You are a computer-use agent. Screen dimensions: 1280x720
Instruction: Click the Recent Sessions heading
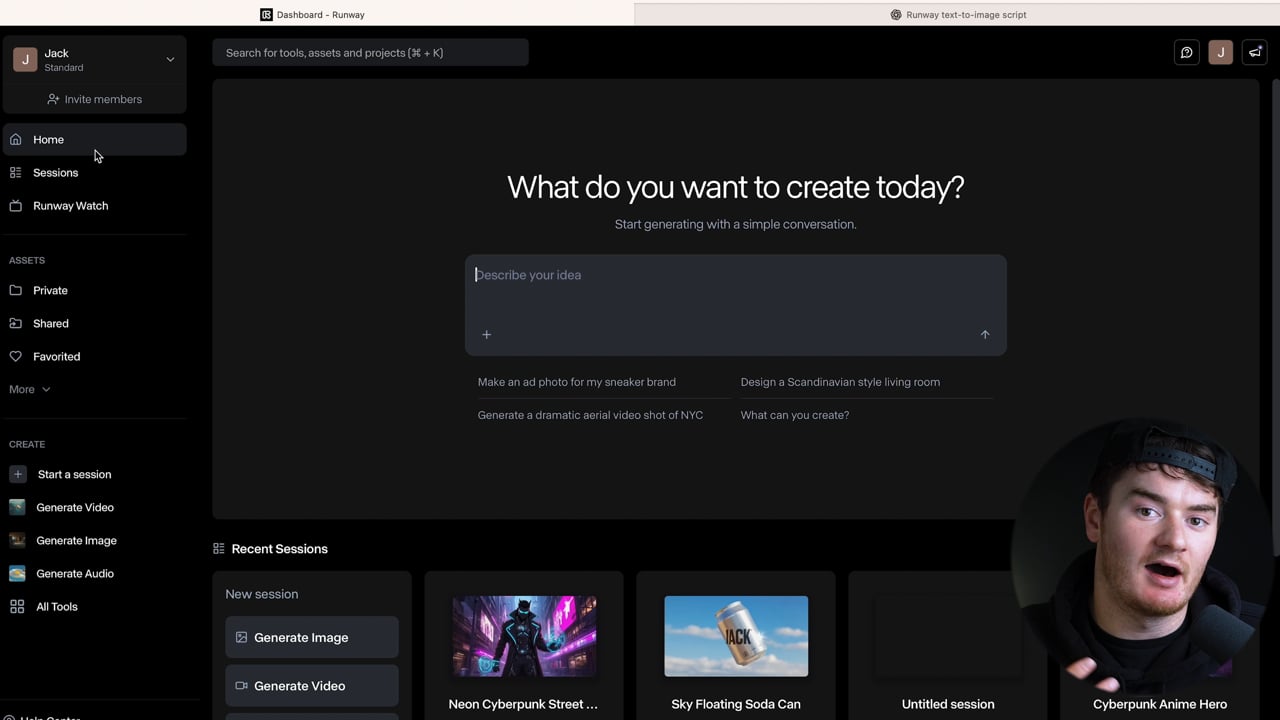(280, 548)
